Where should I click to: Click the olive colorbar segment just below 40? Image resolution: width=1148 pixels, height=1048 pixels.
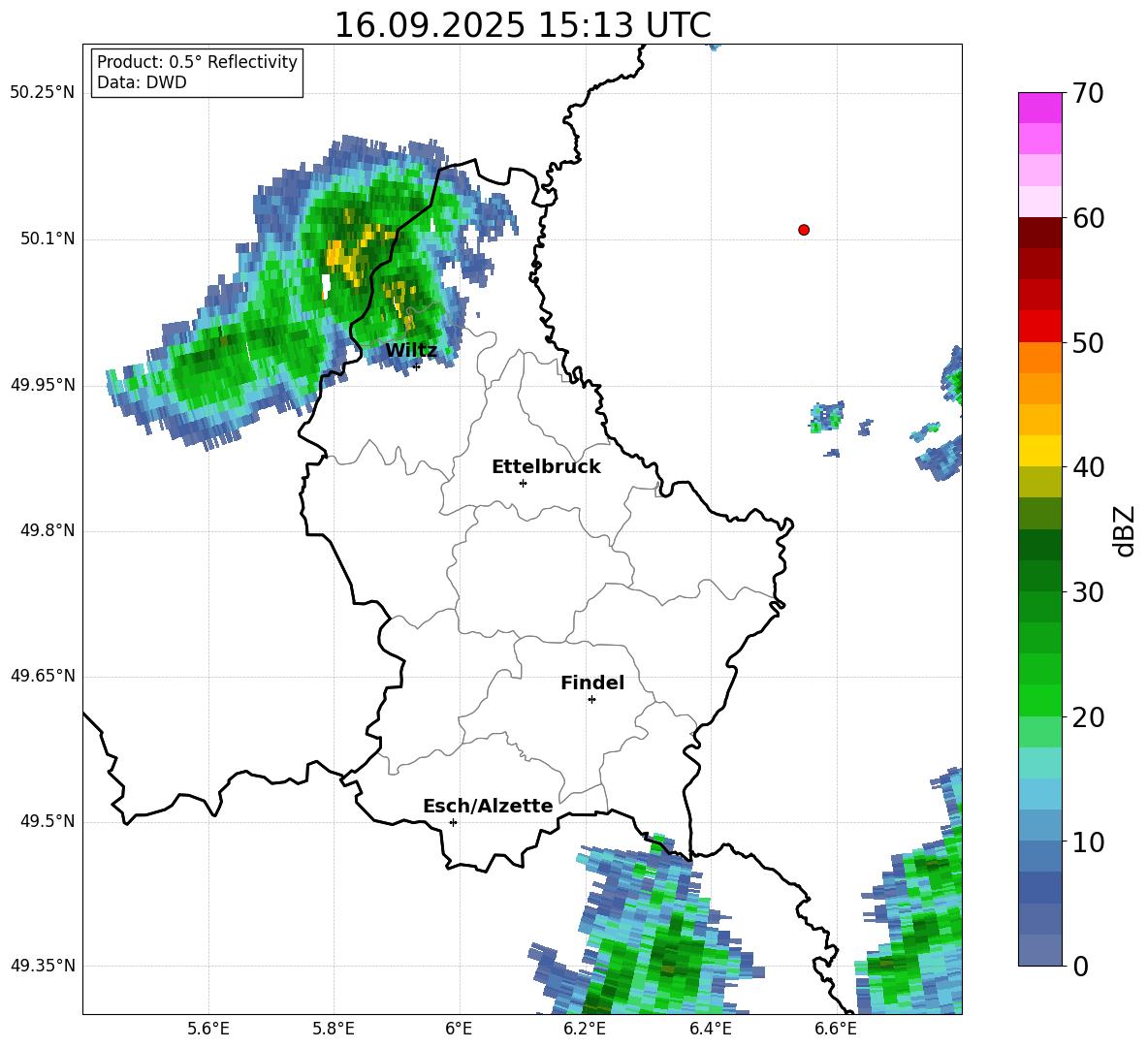[1039, 482]
